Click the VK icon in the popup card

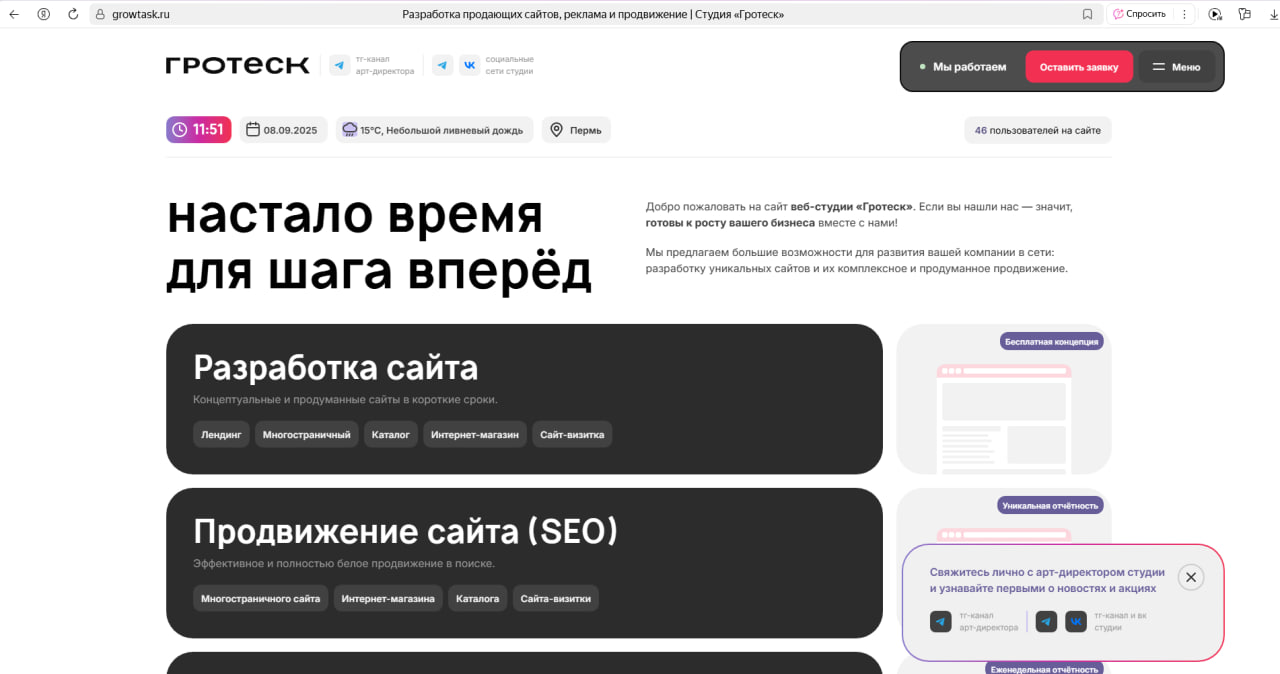pyautogui.click(x=1075, y=622)
